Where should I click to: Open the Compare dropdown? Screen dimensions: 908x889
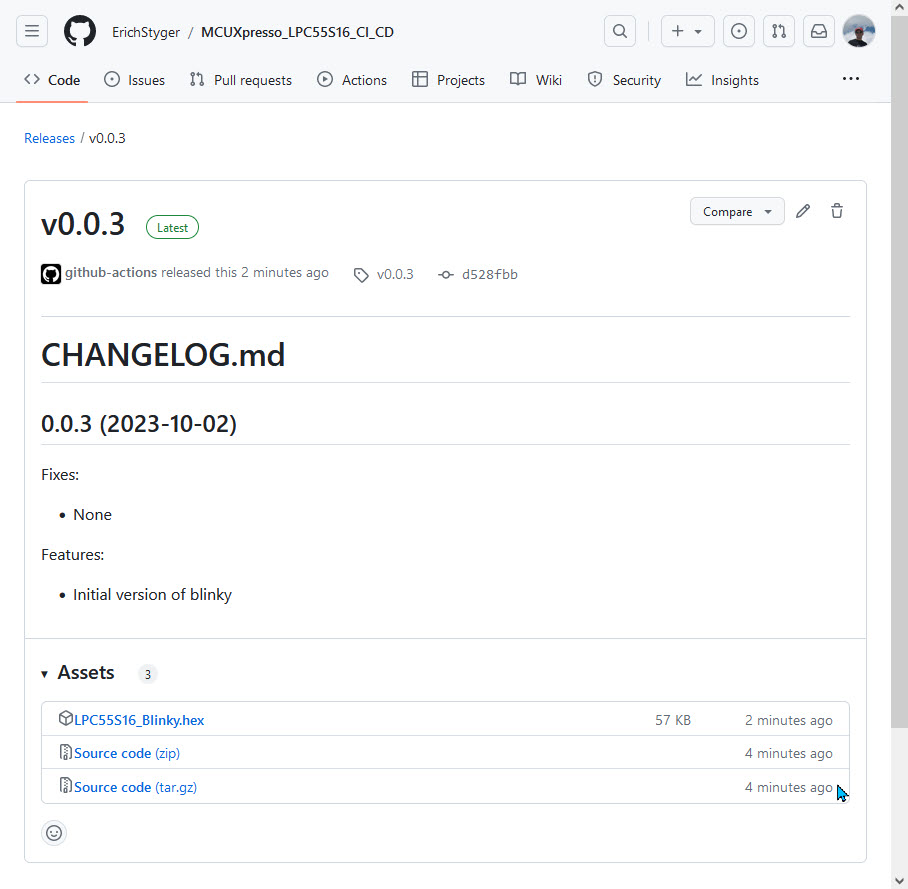pos(737,211)
